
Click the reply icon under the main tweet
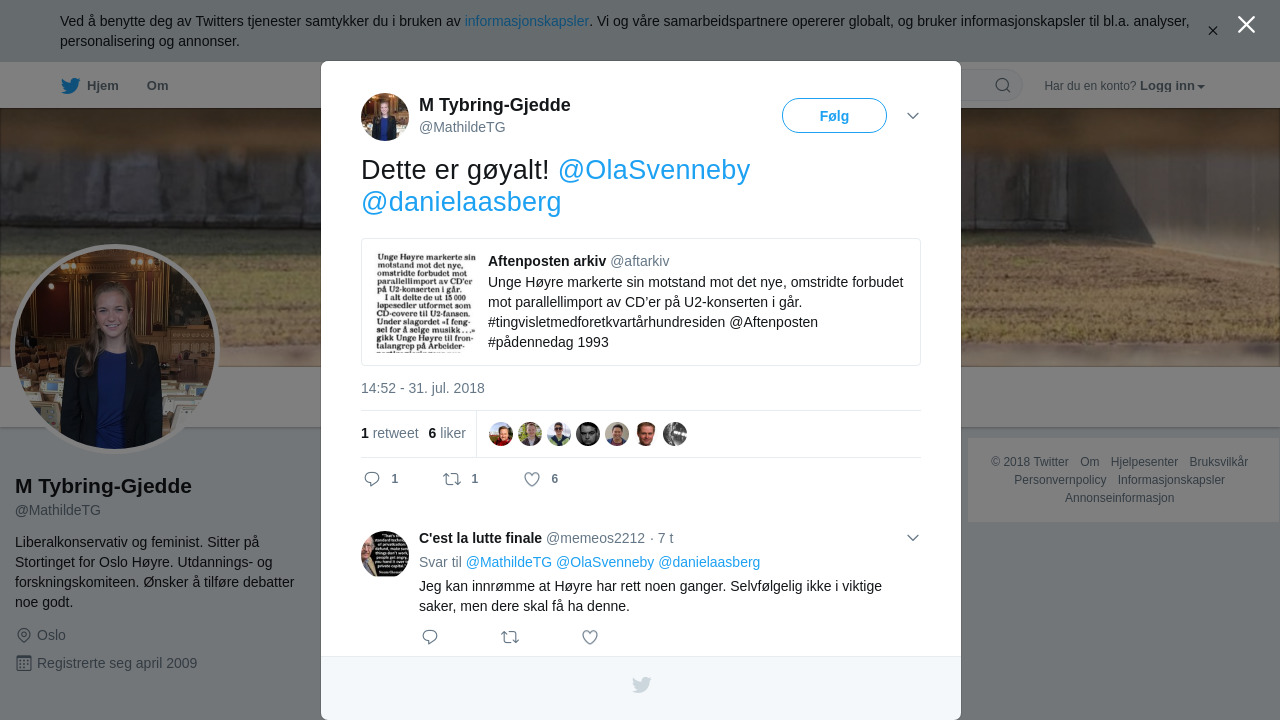click(372, 479)
